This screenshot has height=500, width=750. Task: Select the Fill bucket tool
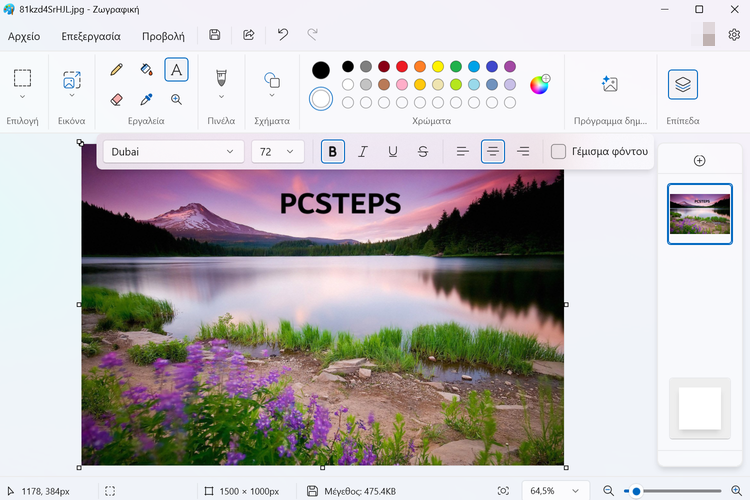pos(146,70)
